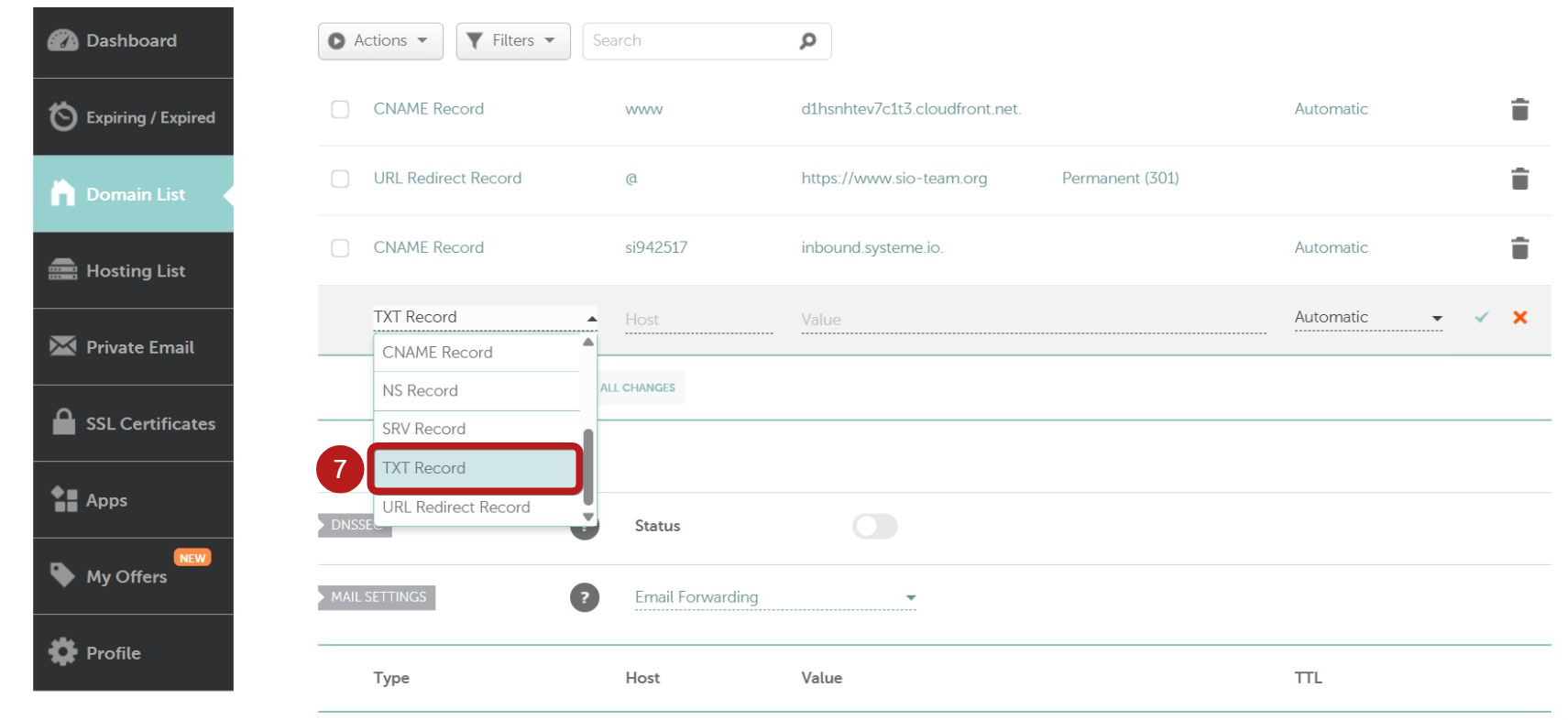
Task: Click the Search input field
Action: pos(707,41)
